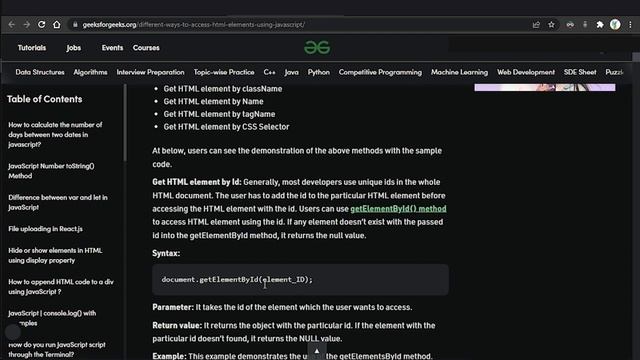Click the GeeksforGeeks logo
The width and height of the screenshot is (640, 360).
(317, 48)
